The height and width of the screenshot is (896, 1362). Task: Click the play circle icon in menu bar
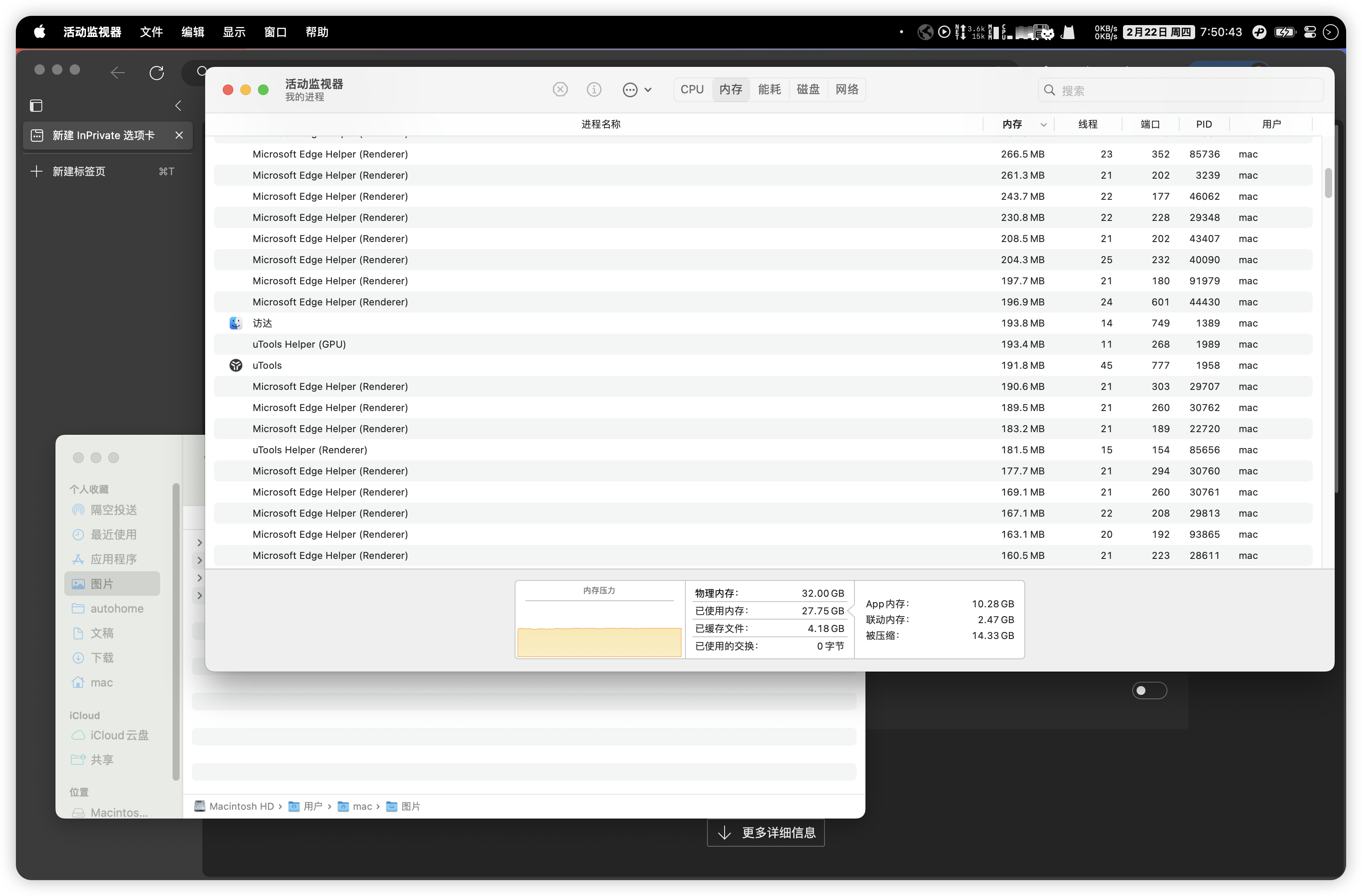(944, 32)
